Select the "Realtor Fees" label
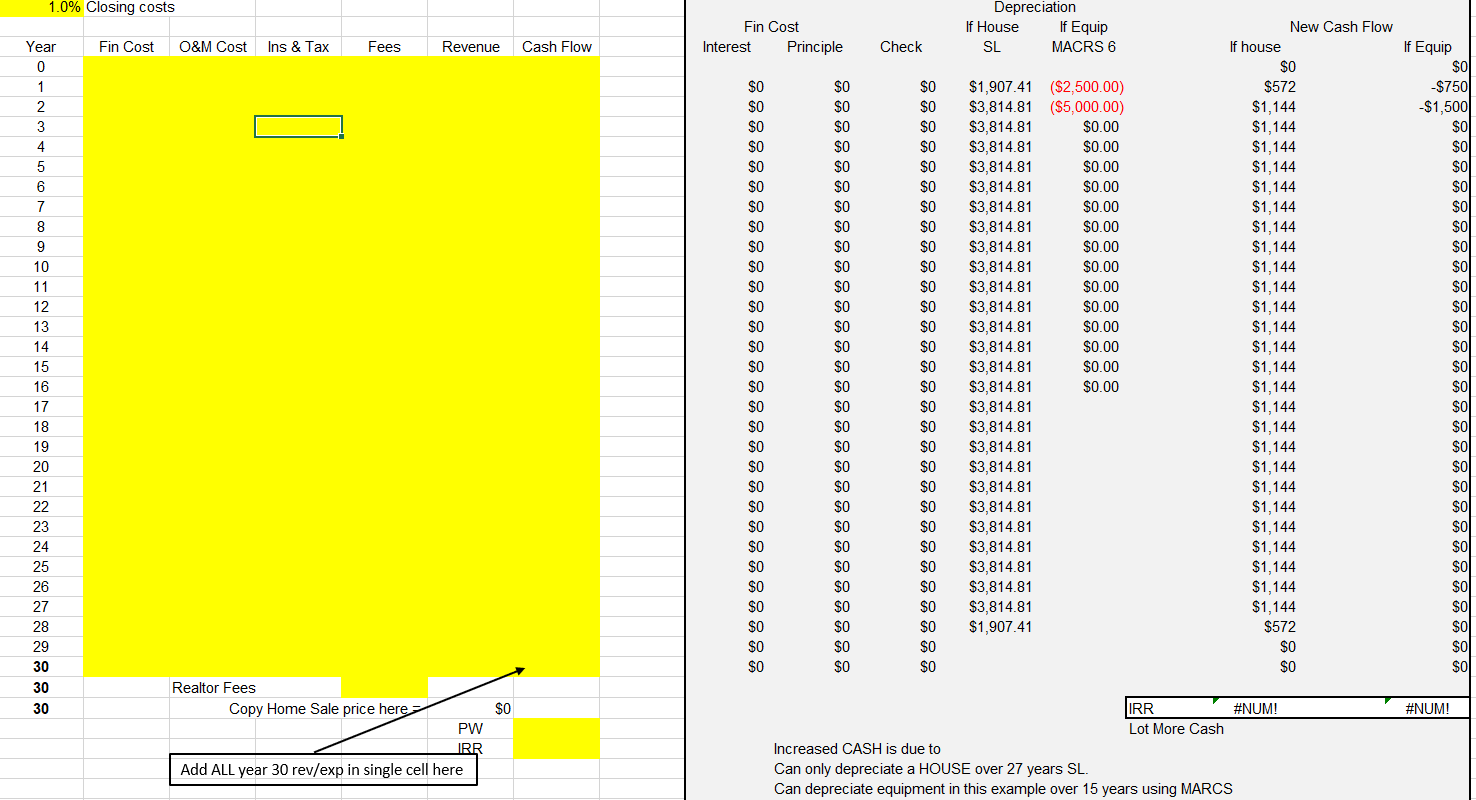This screenshot has height=800, width=1476. (x=214, y=687)
